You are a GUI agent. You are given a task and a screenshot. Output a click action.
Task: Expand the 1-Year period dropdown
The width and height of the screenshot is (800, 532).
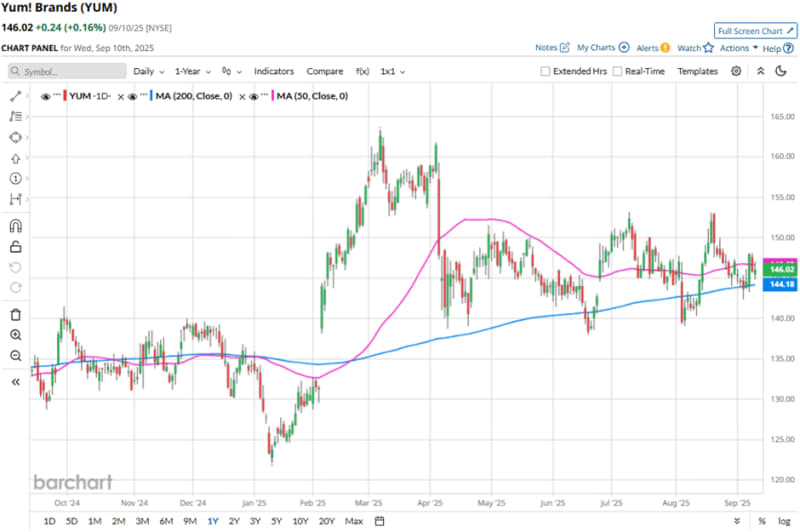point(191,72)
